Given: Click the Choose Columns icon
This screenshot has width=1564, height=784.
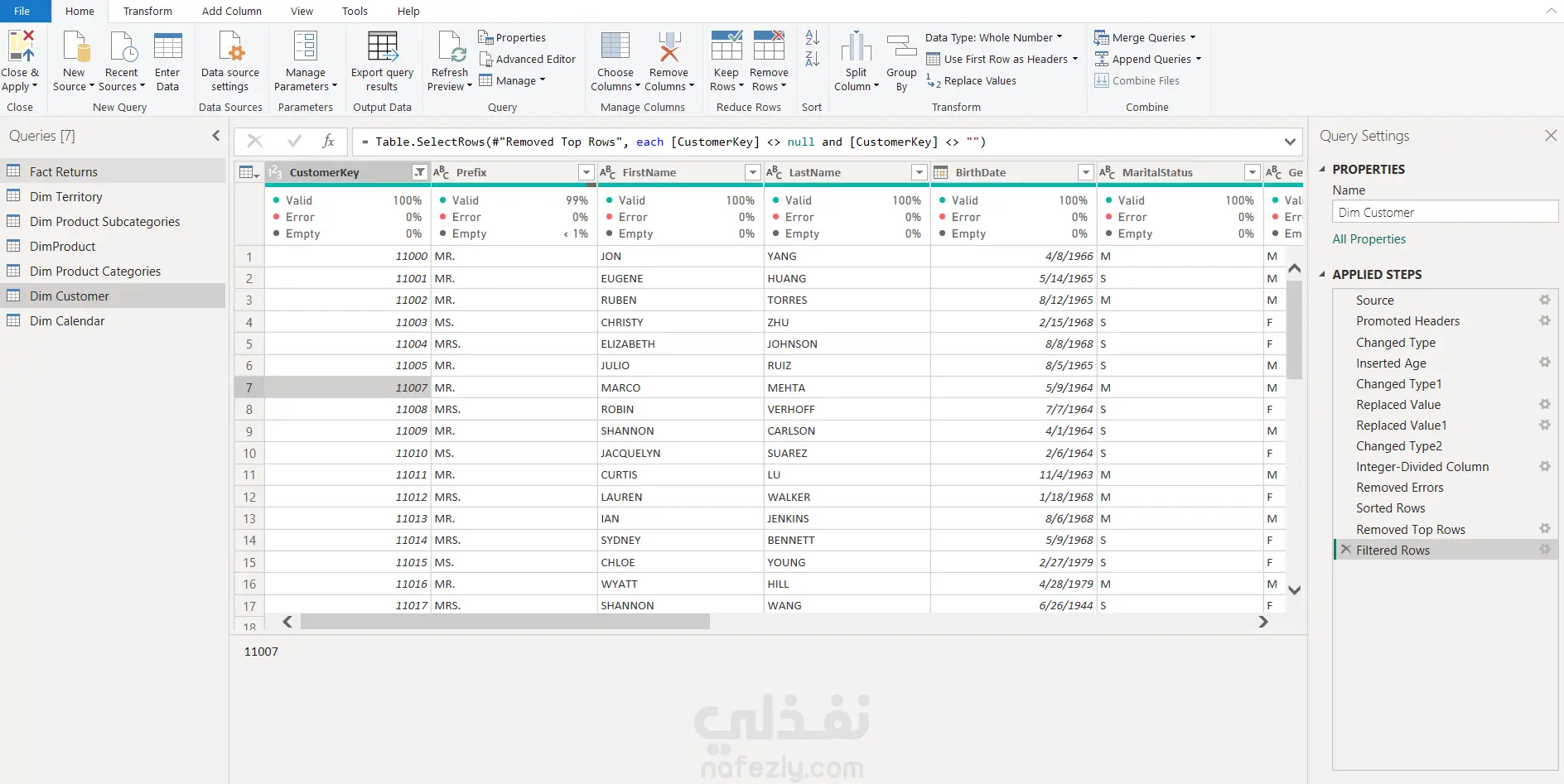Looking at the screenshot, I should click(x=615, y=46).
